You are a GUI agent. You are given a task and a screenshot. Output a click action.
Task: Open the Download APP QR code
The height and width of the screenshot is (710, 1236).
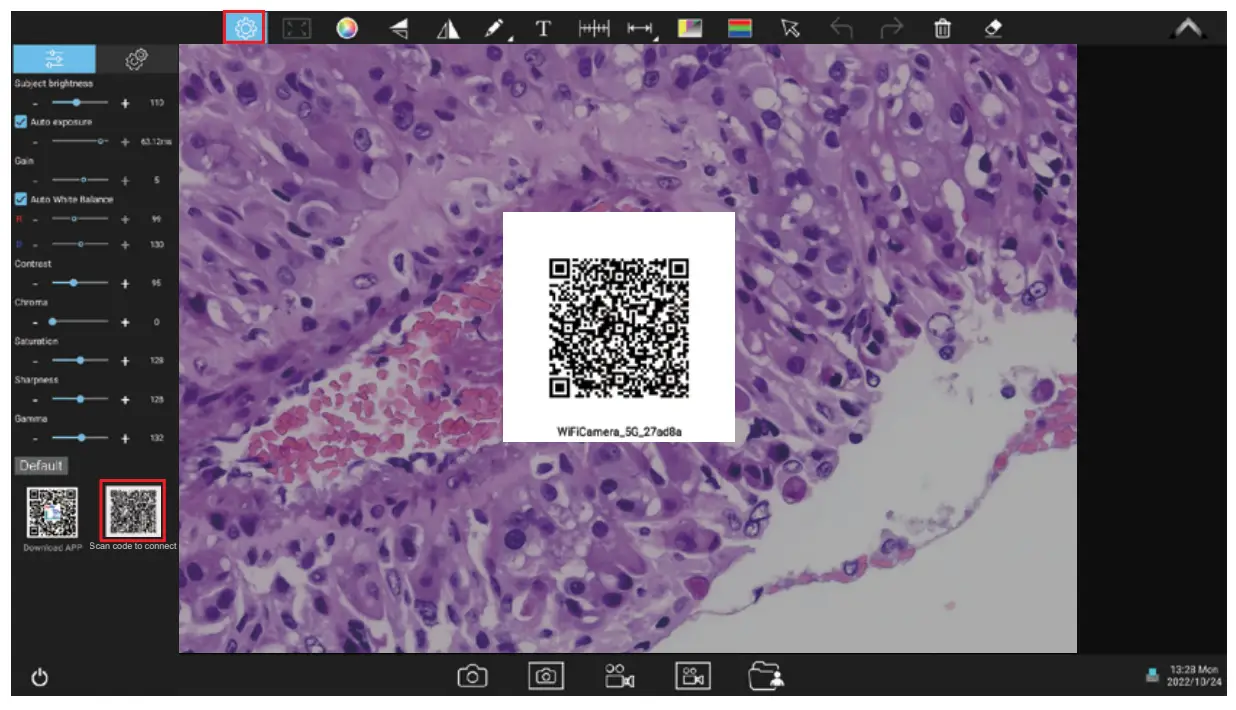52,512
